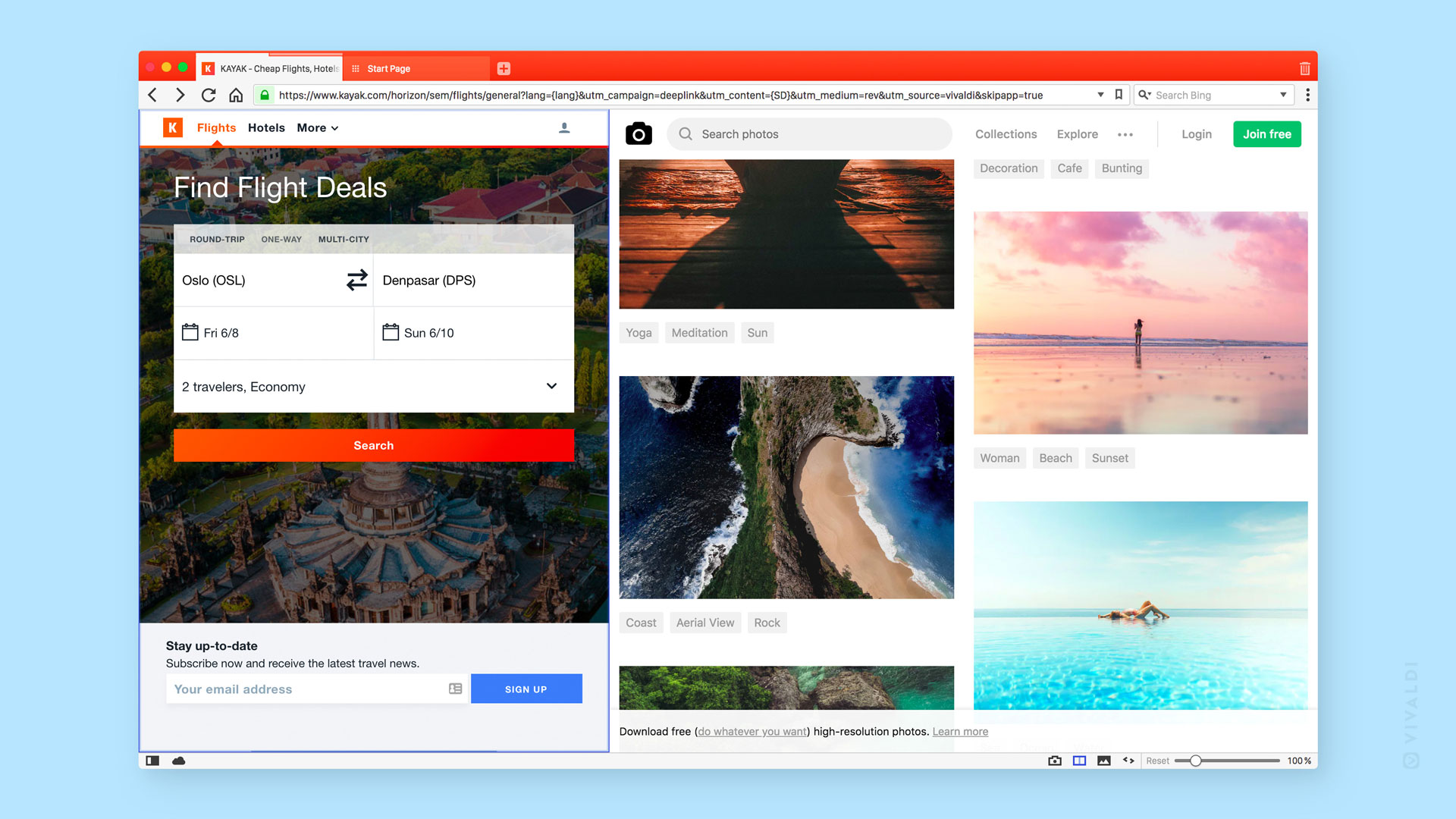Open the Flights tab in KAYAK

tap(215, 127)
